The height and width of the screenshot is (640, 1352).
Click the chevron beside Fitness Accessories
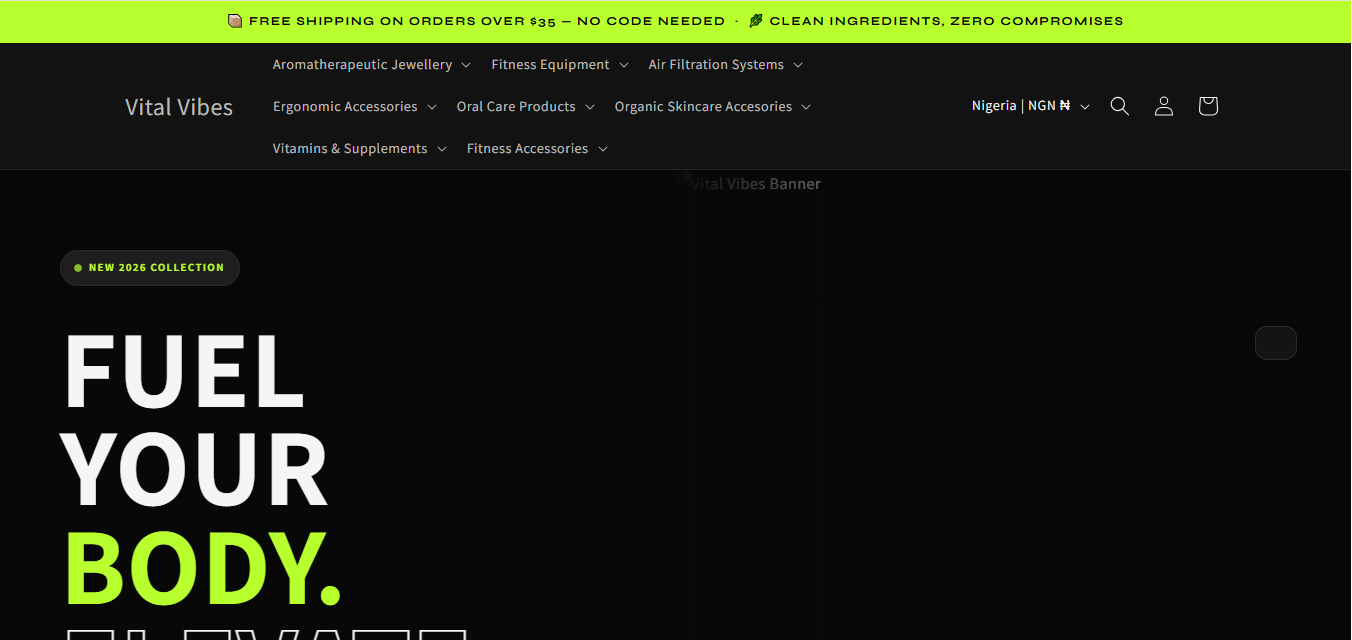tap(603, 149)
